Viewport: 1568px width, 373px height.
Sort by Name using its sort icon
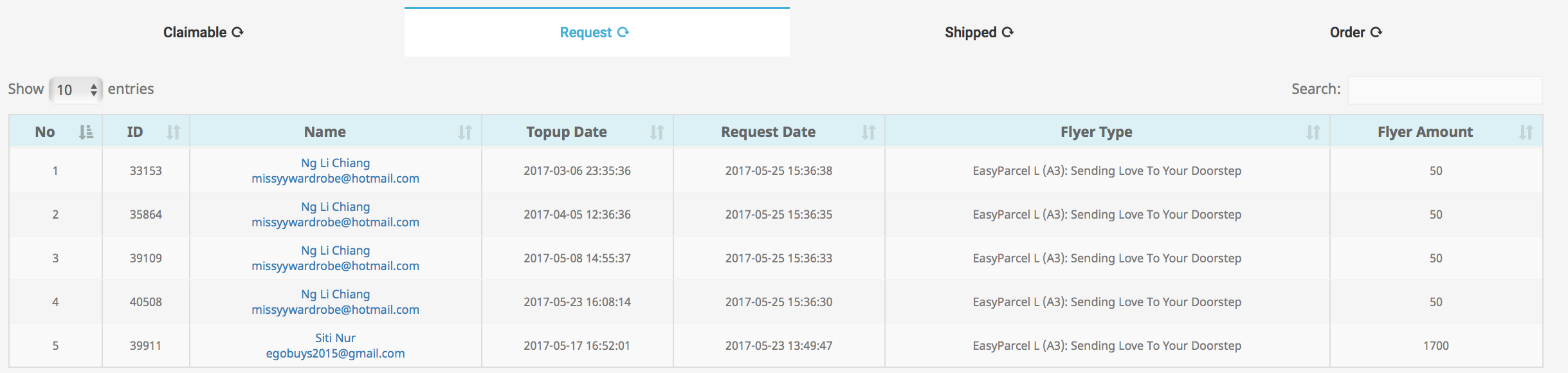coord(465,132)
